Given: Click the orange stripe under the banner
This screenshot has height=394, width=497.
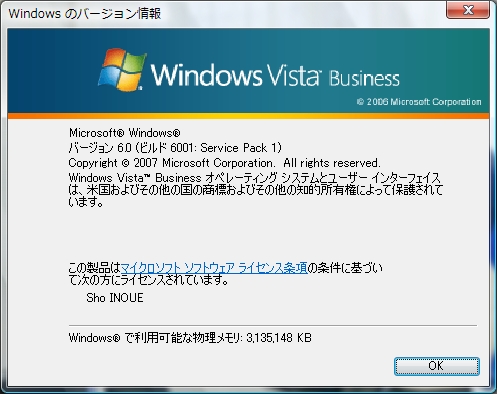Looking at the screenshot, I should [248, 116].
